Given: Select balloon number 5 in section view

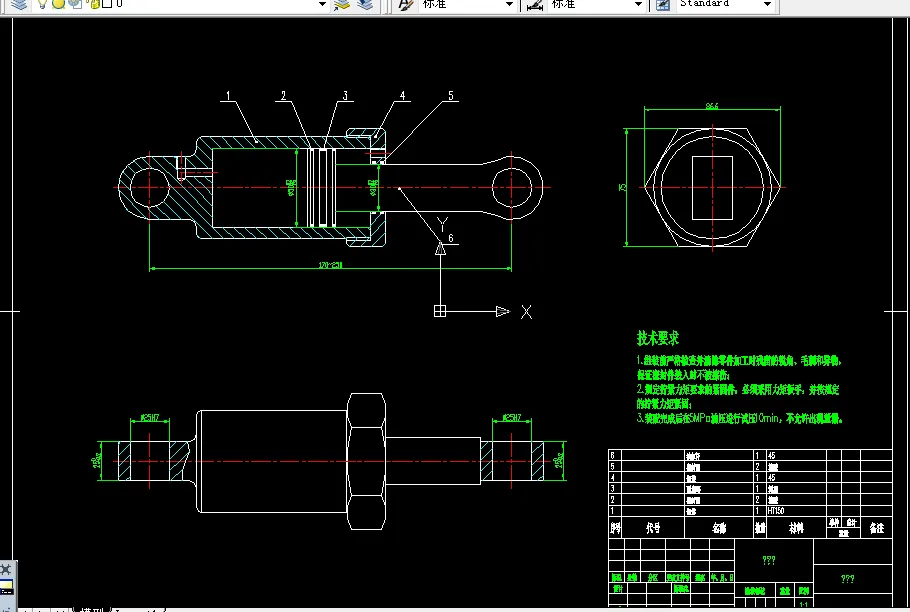Looking at the screenshot, I should pos(451,96).
